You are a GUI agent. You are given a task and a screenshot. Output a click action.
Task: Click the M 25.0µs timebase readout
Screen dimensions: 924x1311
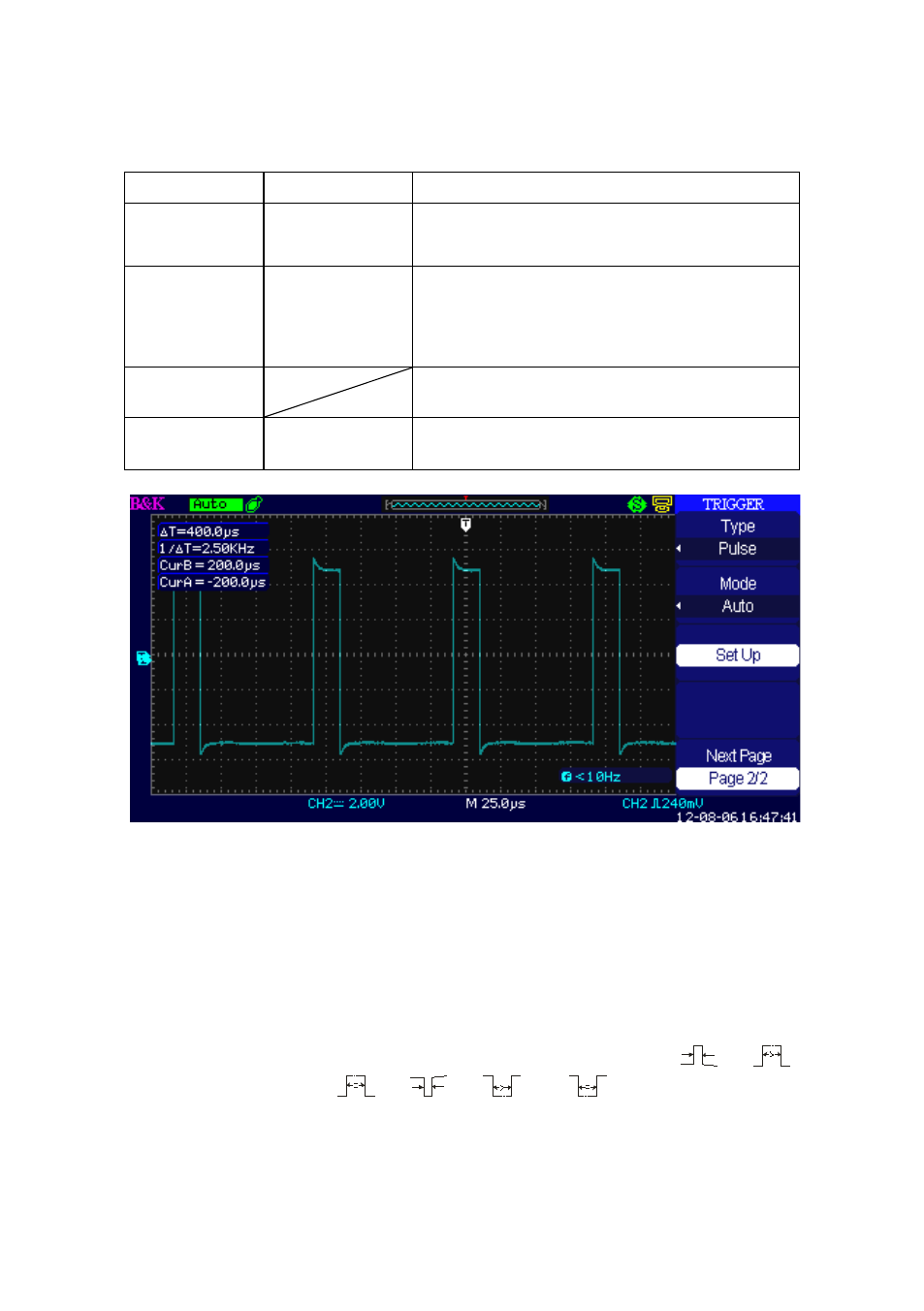tap(495, 804)
